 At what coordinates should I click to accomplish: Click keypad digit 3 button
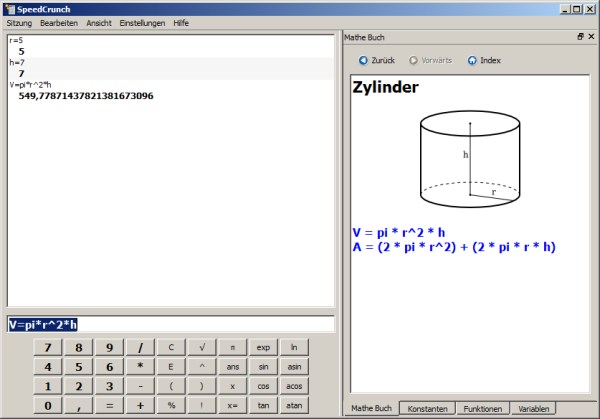[x=109, y=386]
